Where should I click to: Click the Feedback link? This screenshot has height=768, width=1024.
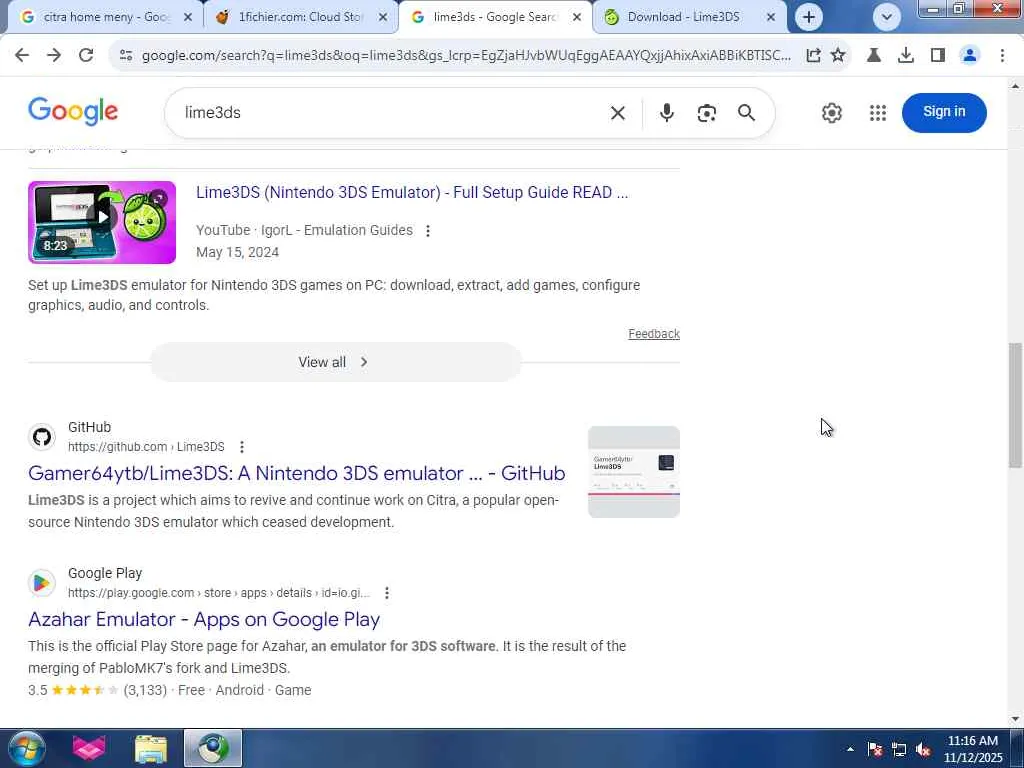point(654,334)
